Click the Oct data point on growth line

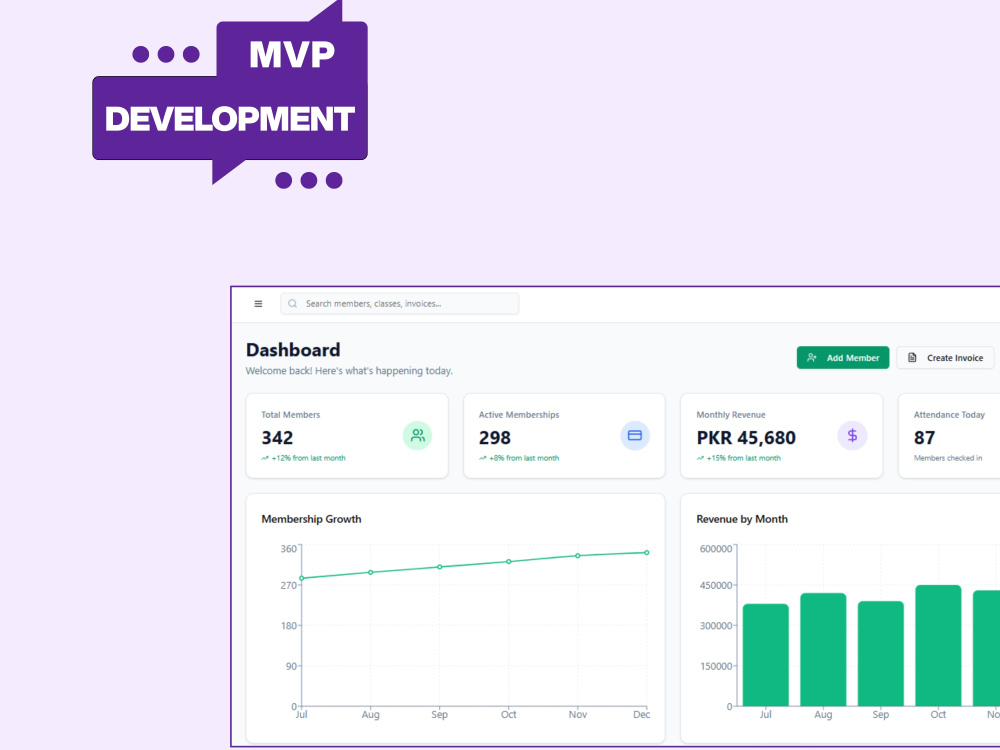pos(508,562)
